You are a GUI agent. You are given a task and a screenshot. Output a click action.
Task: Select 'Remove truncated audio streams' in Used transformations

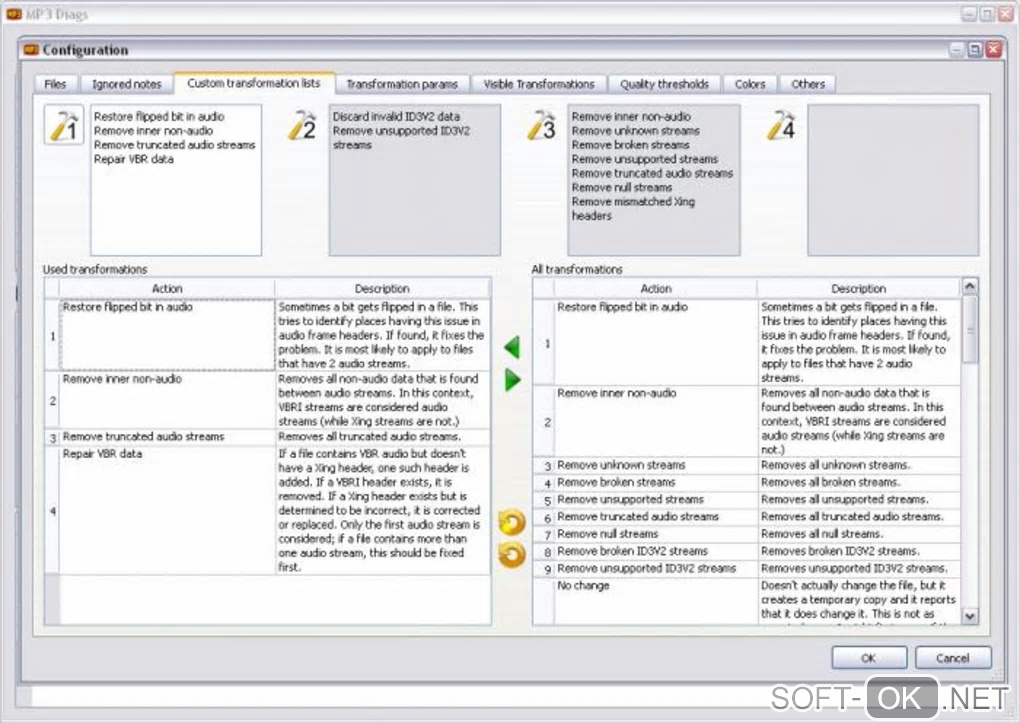(x=167, y=437)
